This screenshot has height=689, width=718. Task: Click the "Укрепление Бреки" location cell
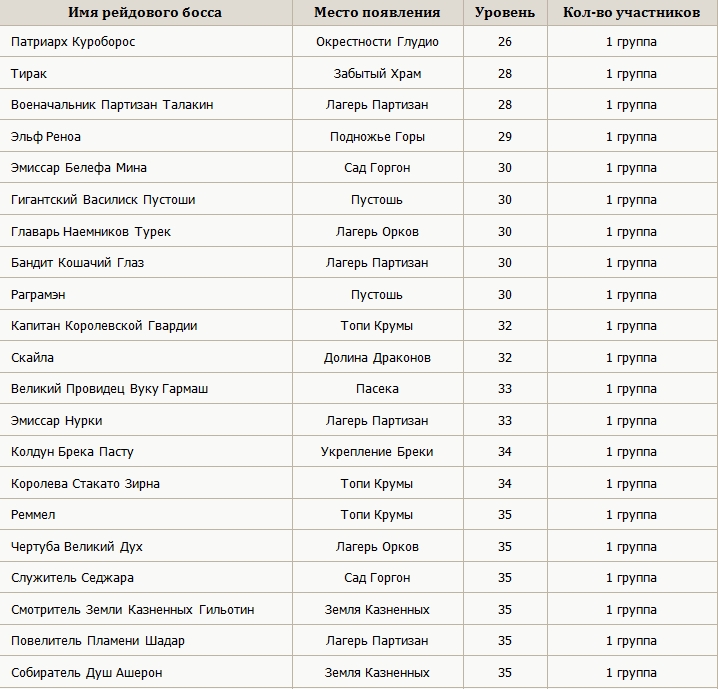click(x=377, y=452)
